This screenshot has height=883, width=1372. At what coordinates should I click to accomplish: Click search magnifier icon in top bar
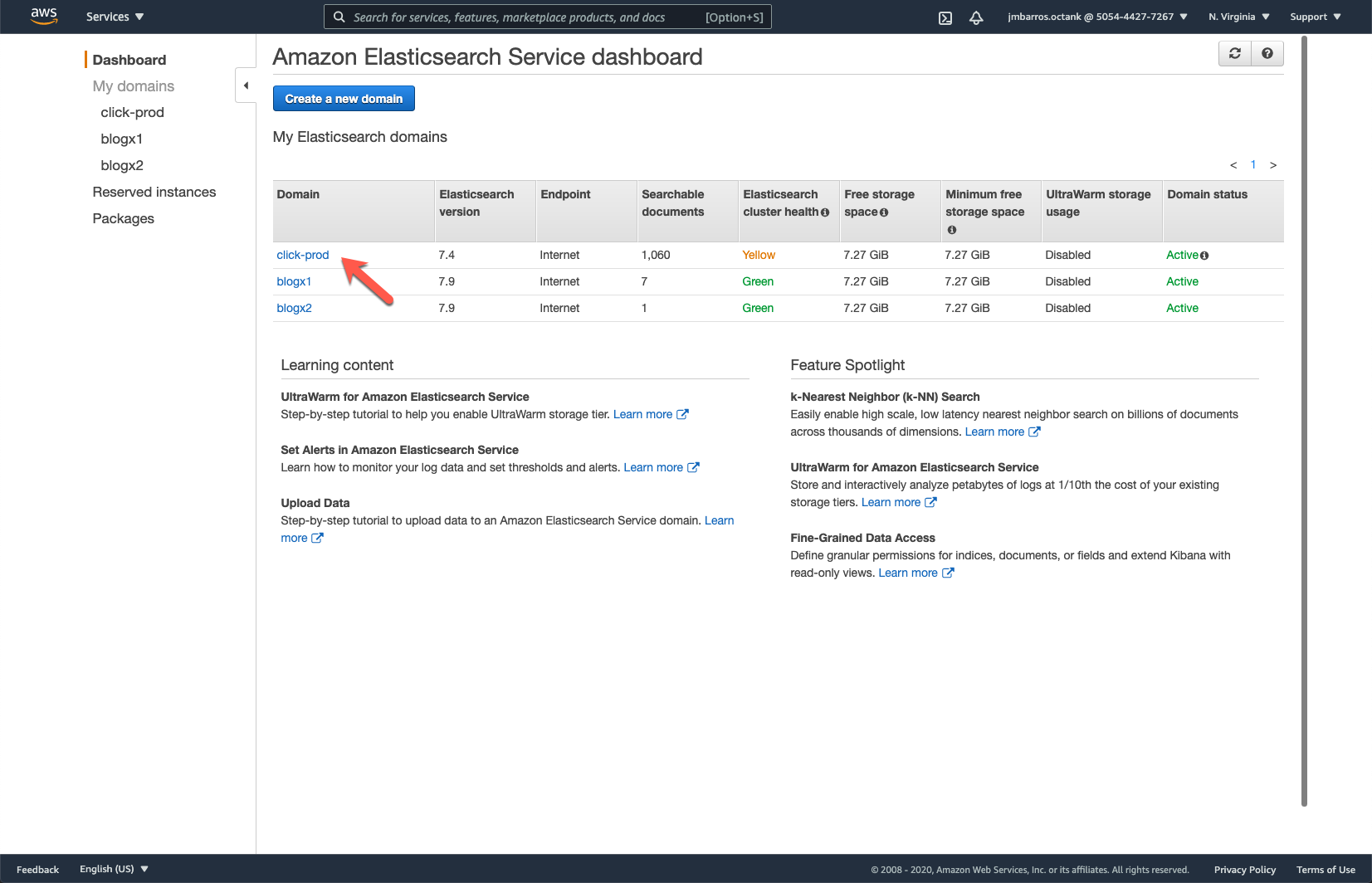pos(339,17)
